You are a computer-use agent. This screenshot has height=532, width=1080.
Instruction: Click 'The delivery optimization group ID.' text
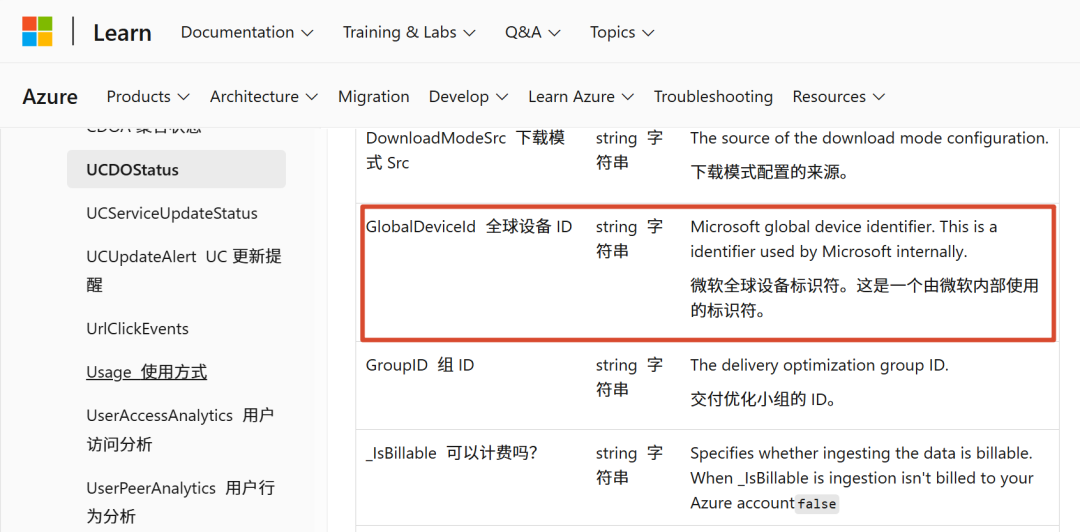pos(819,365)
